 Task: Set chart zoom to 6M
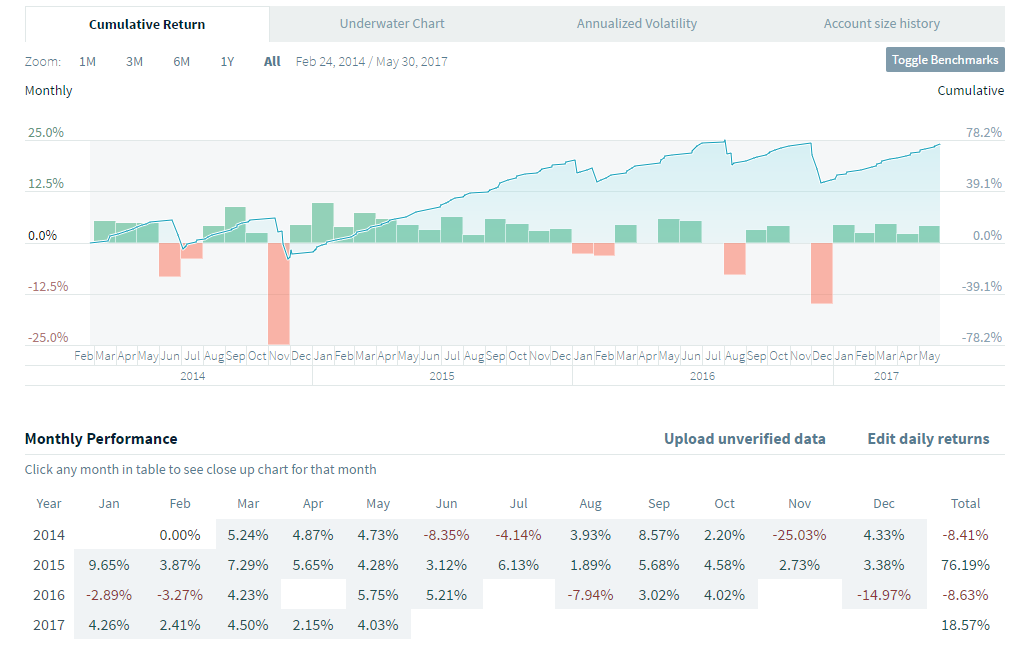coord(181,61)
